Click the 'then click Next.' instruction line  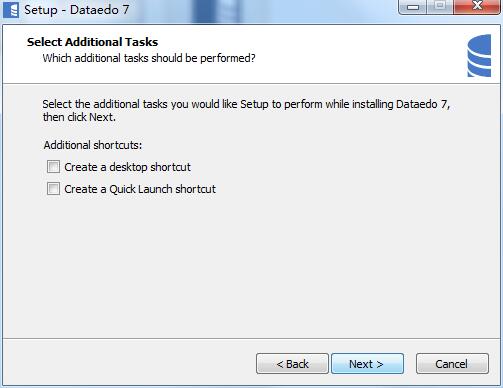point(79,117)
